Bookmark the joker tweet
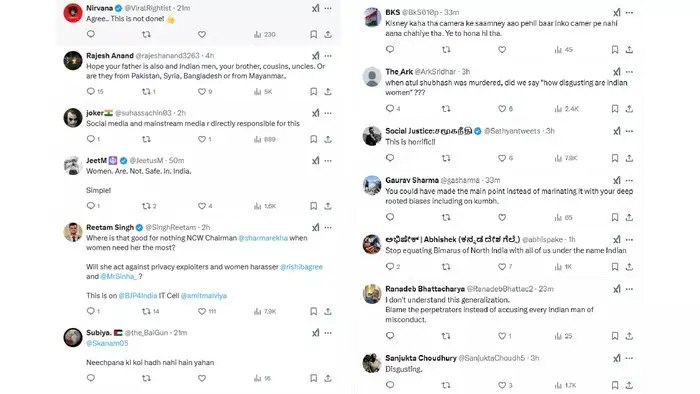The height and width of the screenshot is (394, 700). pyautogui.click(x=313, y=139)
